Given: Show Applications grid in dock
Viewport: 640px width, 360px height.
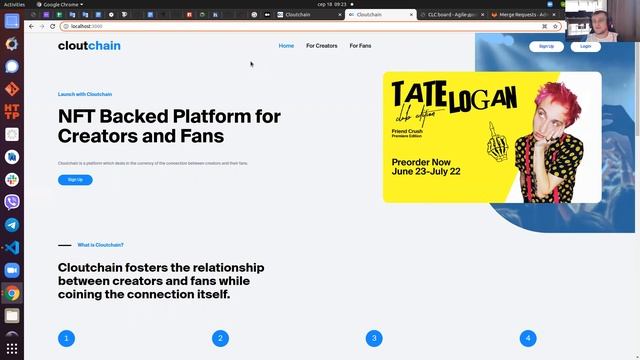Looking at the screenshot, I should pos(12,349).
